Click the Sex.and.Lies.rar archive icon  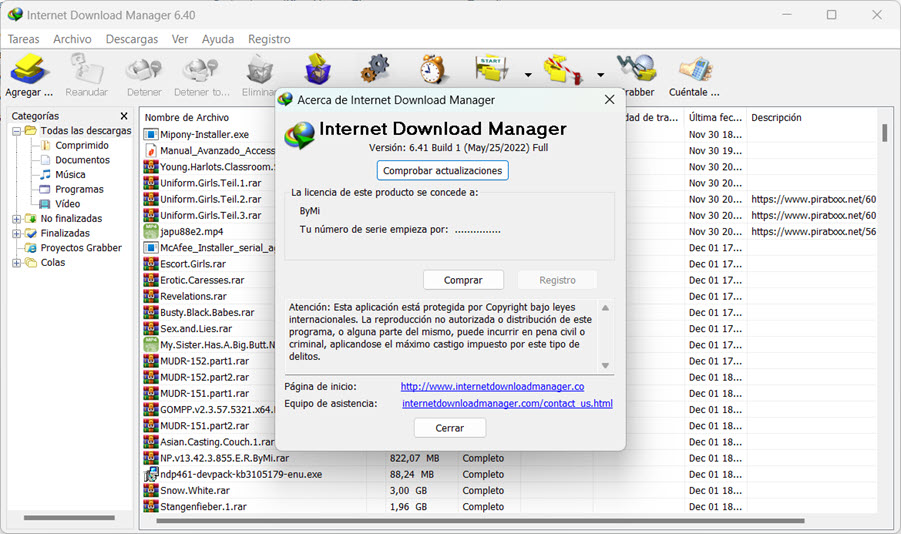[151, 329]
